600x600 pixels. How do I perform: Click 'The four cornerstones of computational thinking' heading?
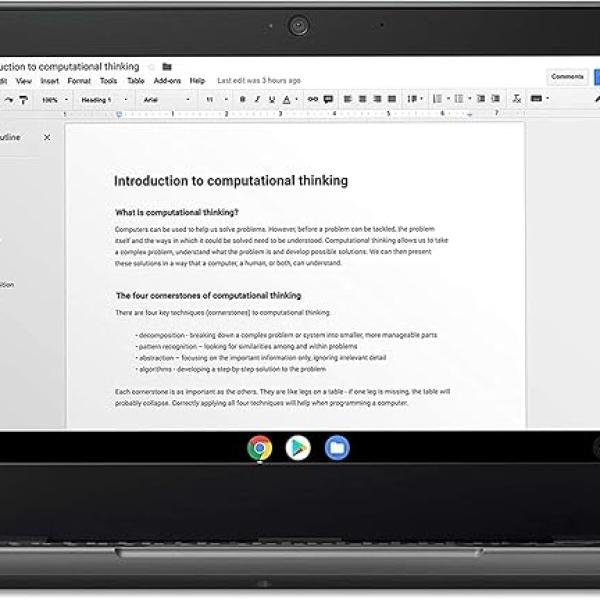tap(209, 295)
